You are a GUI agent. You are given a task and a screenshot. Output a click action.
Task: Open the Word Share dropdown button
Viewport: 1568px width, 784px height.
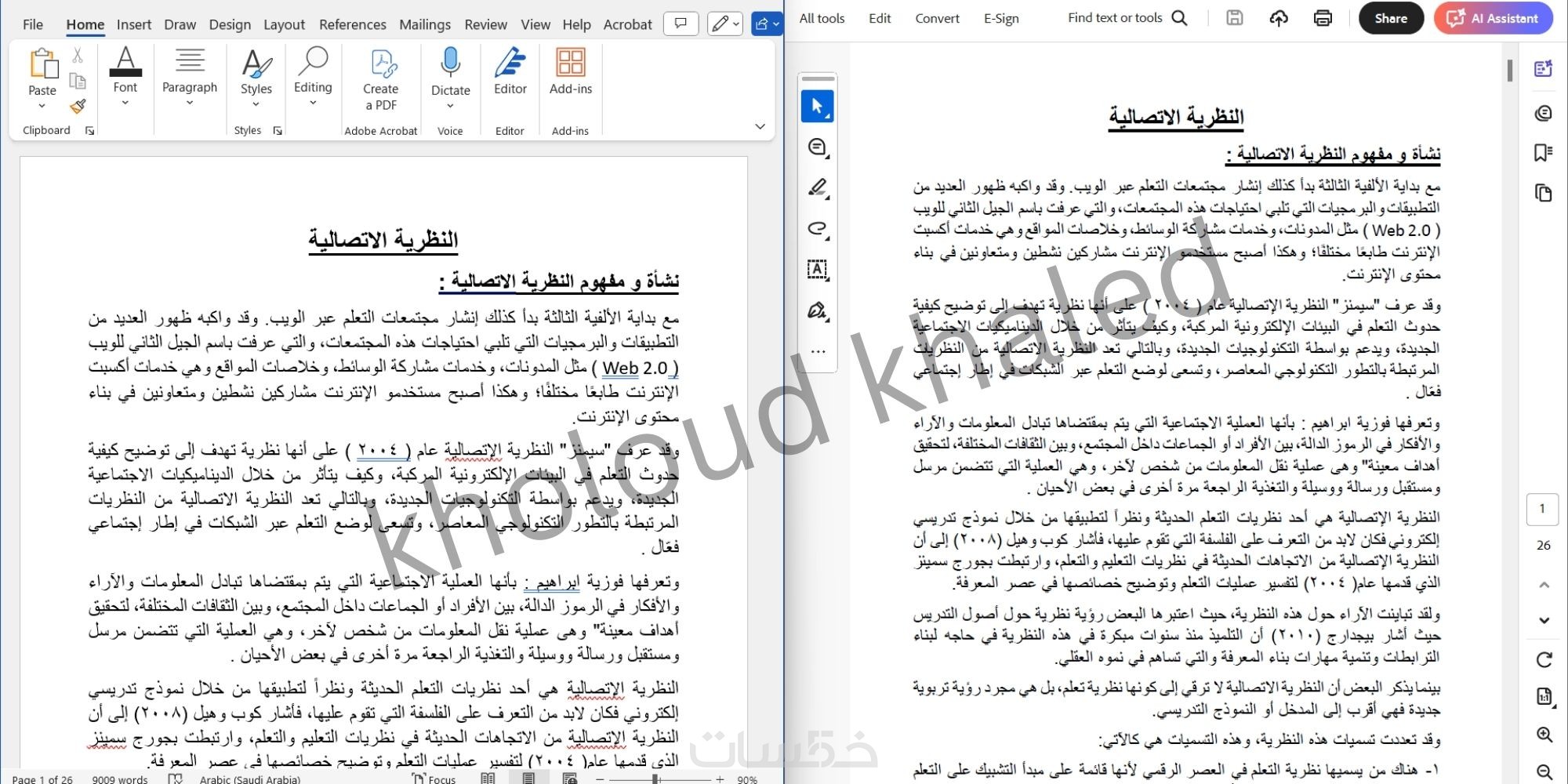767,24
